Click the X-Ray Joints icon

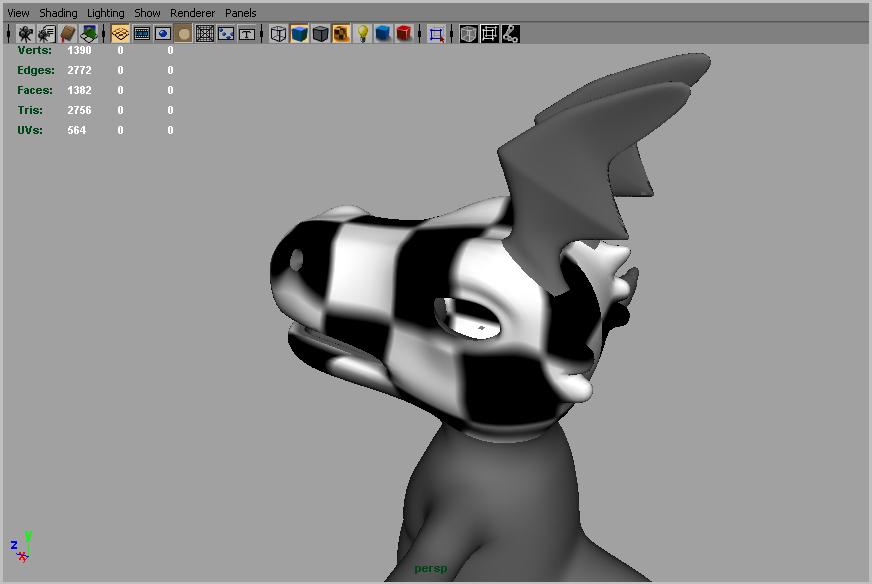(x=511, y=34)
